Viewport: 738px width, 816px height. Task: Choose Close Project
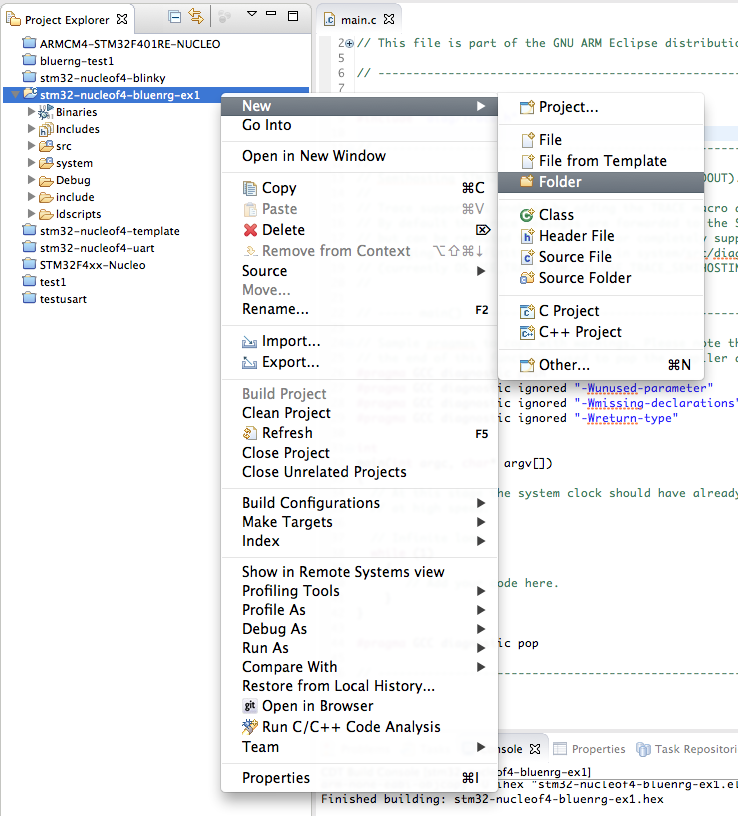pyautogui.click(x=359, y=453)
